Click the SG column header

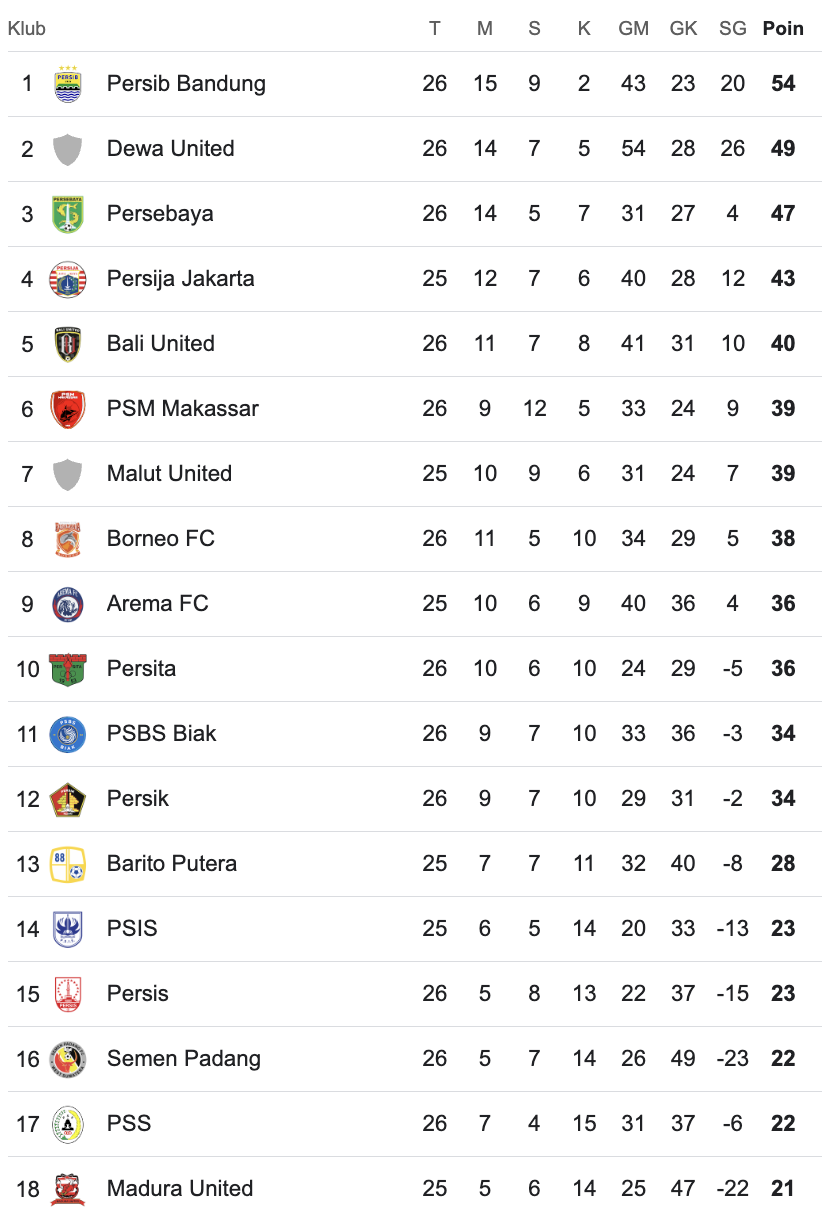733,28
